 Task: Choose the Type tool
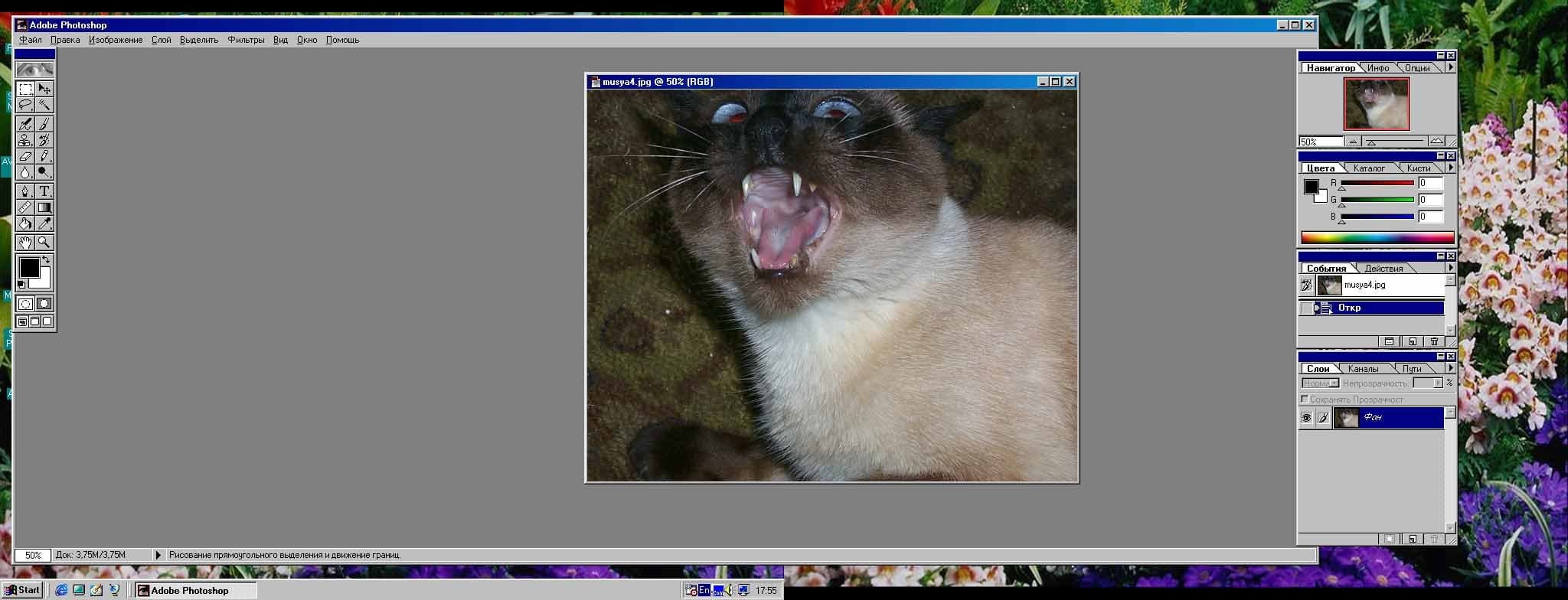point(44,191)
